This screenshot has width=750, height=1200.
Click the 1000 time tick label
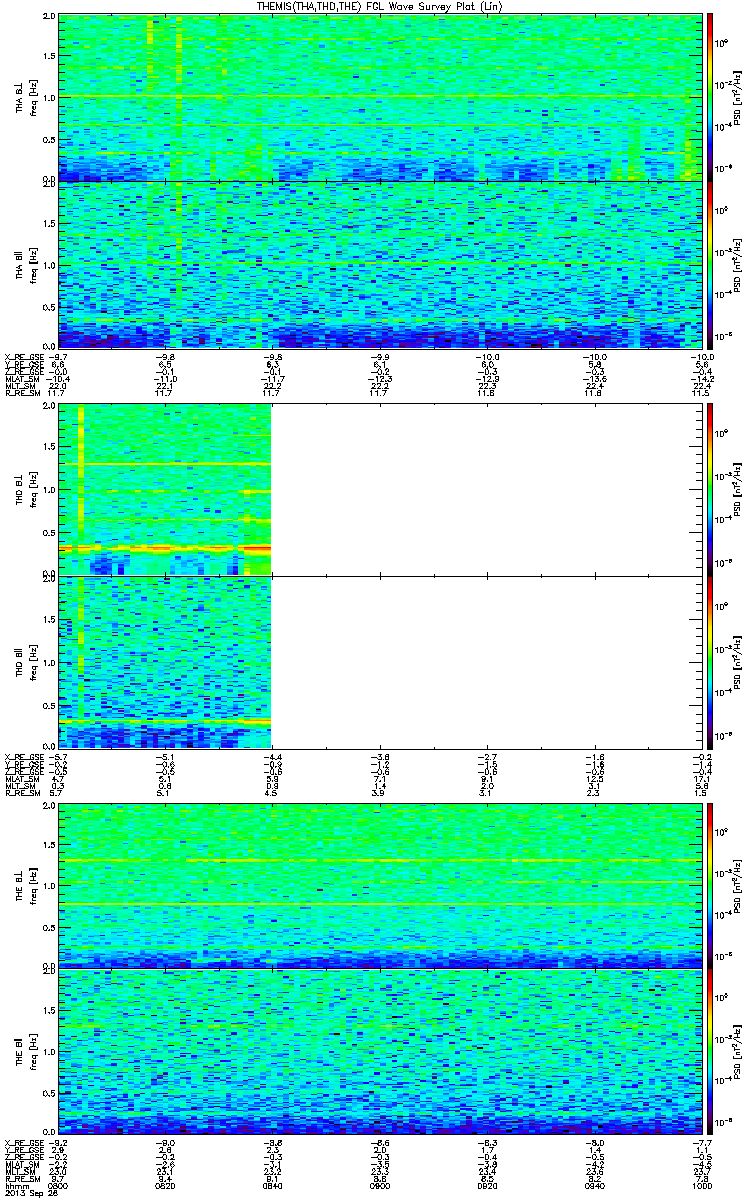(x=703, y=1186)
